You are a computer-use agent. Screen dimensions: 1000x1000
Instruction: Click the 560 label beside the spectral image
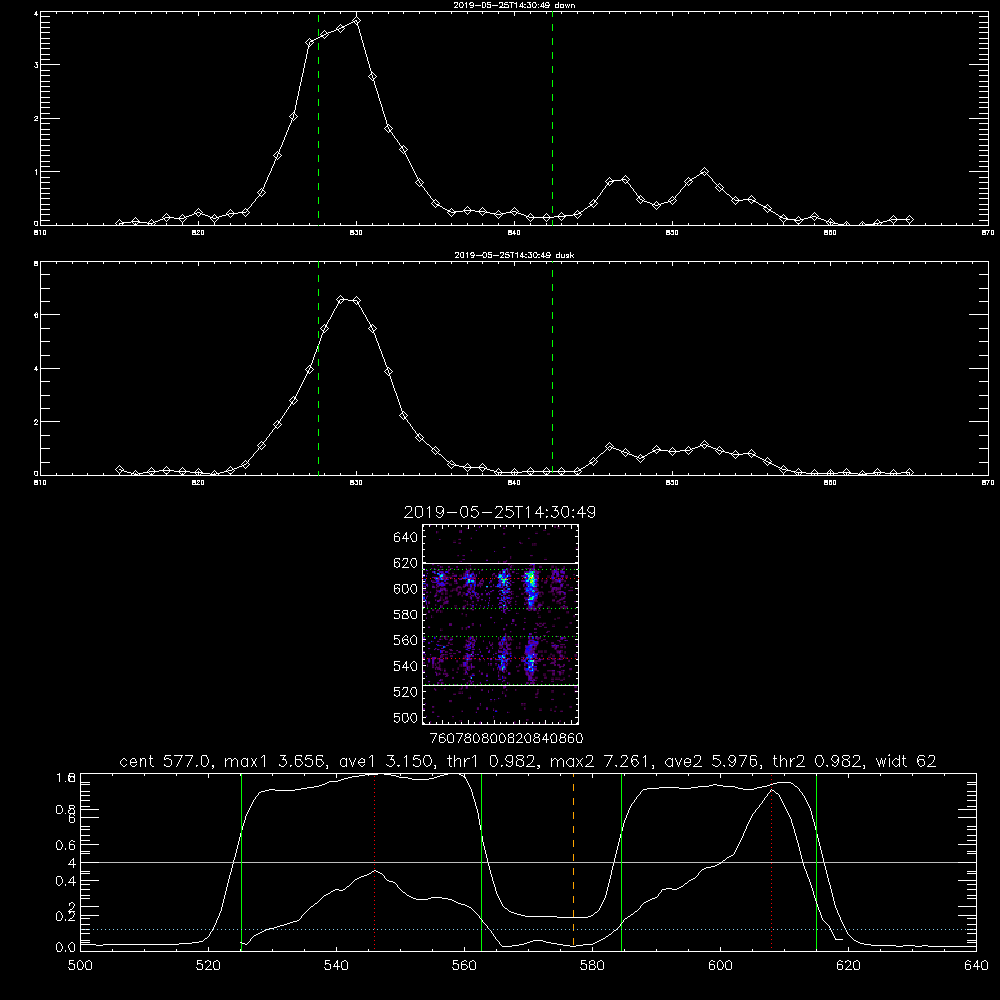406,640
